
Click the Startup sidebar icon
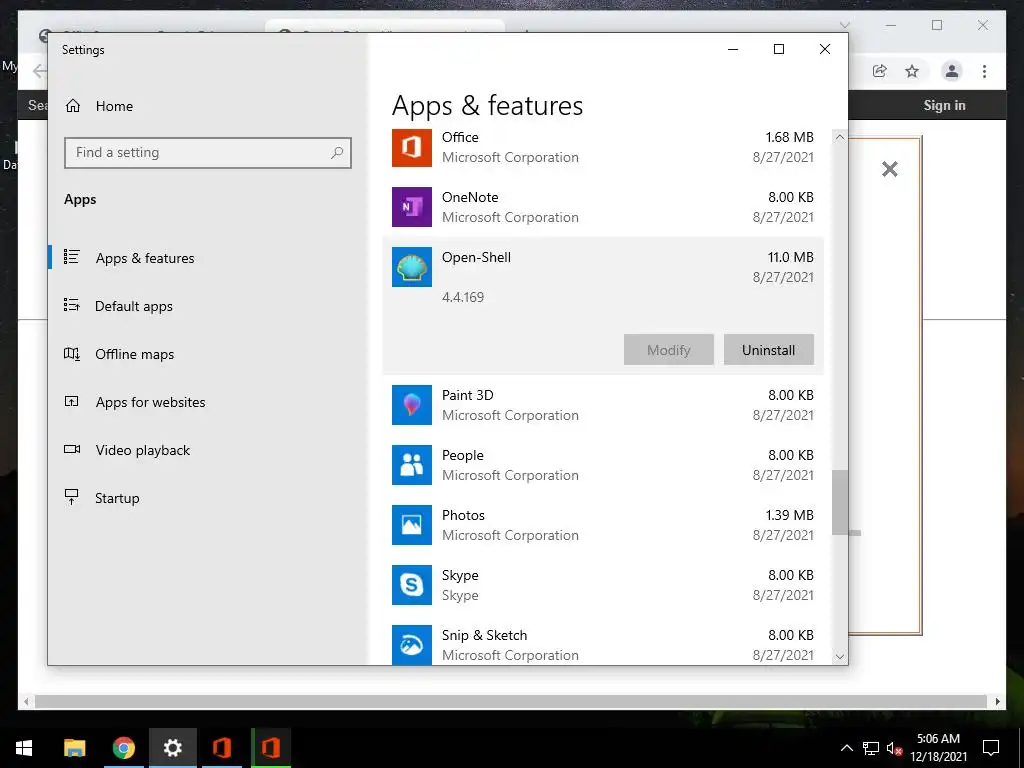click(71, 497)
